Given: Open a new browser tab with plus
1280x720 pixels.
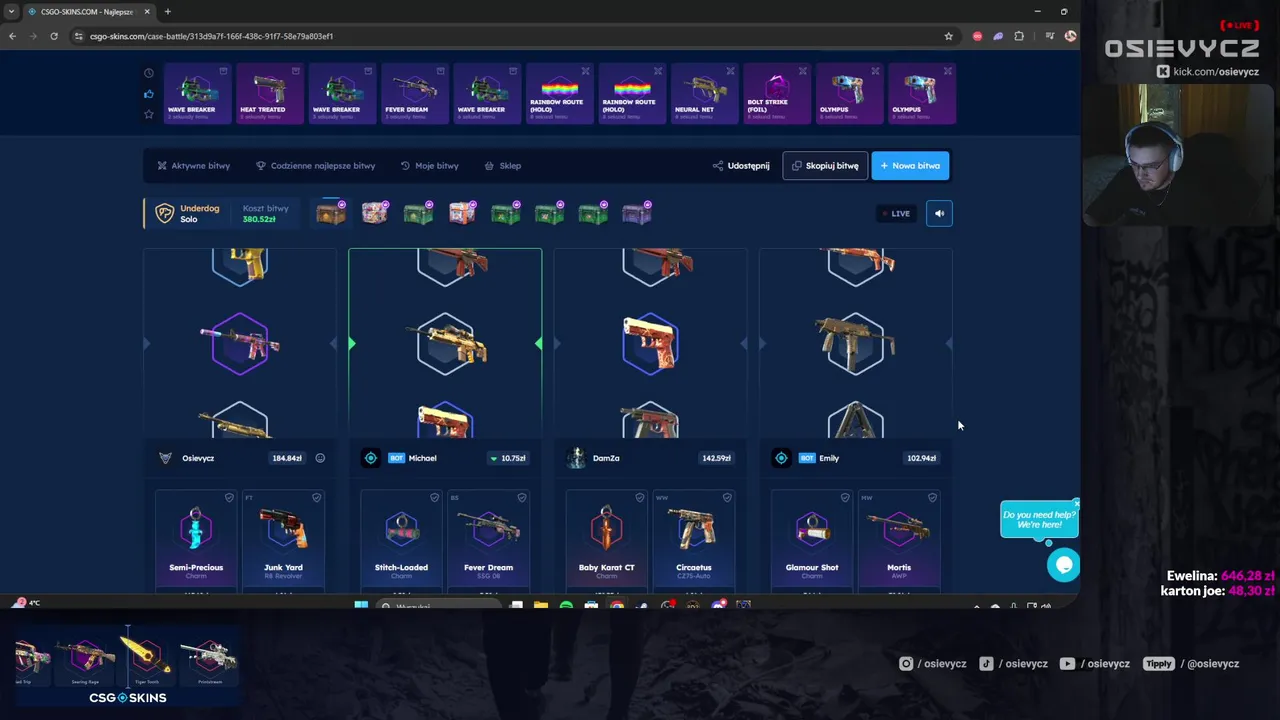Looking at the screenshot, I should point(167,12).
